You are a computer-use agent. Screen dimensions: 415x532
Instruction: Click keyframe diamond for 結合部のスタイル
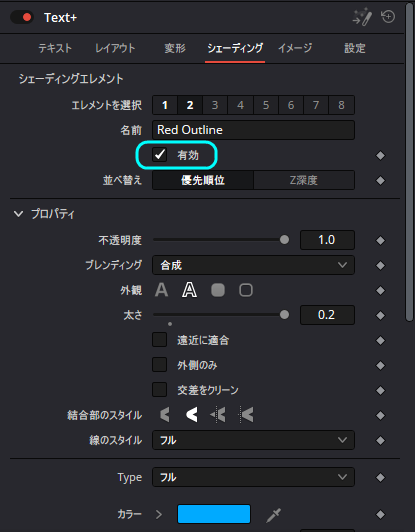(x=380, y=415)
